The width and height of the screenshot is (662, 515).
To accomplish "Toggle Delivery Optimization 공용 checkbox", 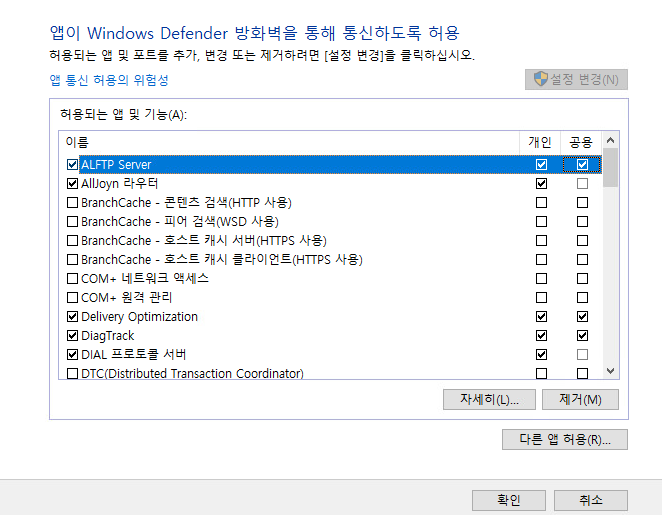I will pyautogui.click(x=582, y=317).
